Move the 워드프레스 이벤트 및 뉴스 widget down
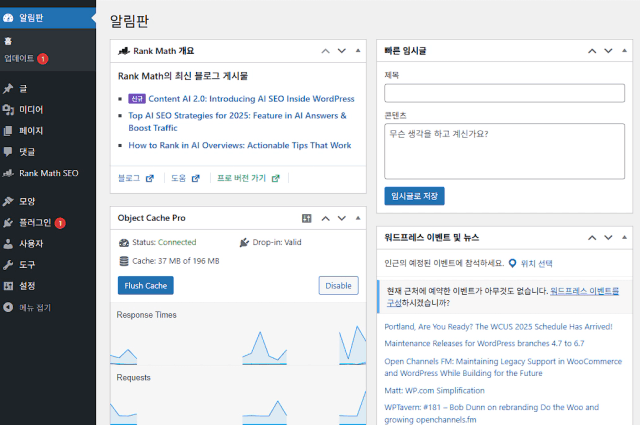640x425 pixels. coord(608,238)
